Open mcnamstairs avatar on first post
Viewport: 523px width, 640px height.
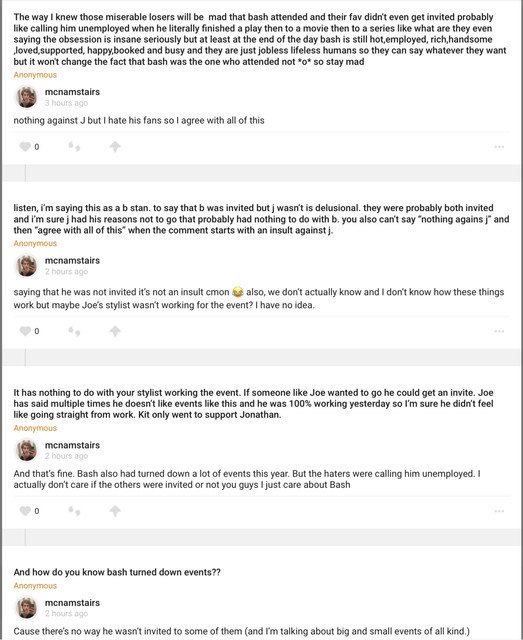pos(27,97)
